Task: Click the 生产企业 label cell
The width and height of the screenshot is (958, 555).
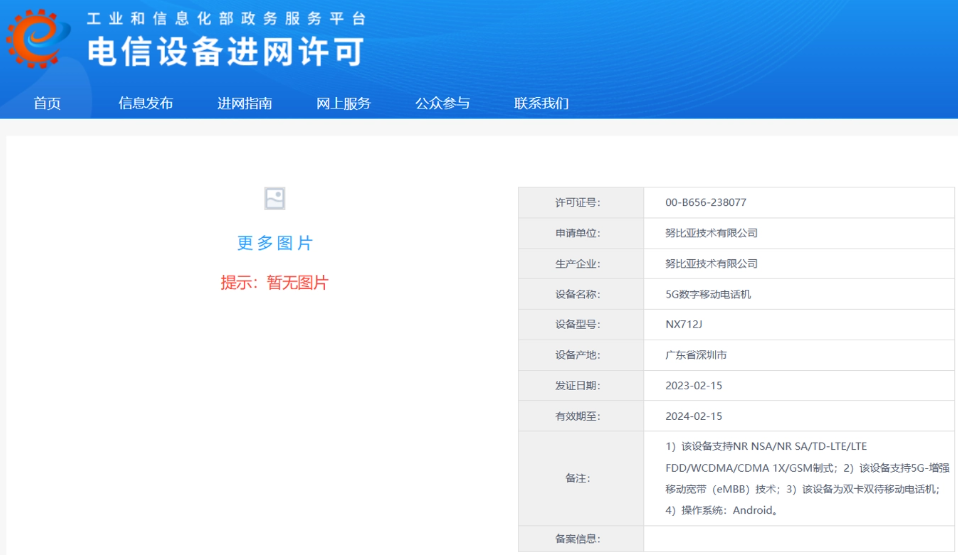Action: click(x=581, y=263)
